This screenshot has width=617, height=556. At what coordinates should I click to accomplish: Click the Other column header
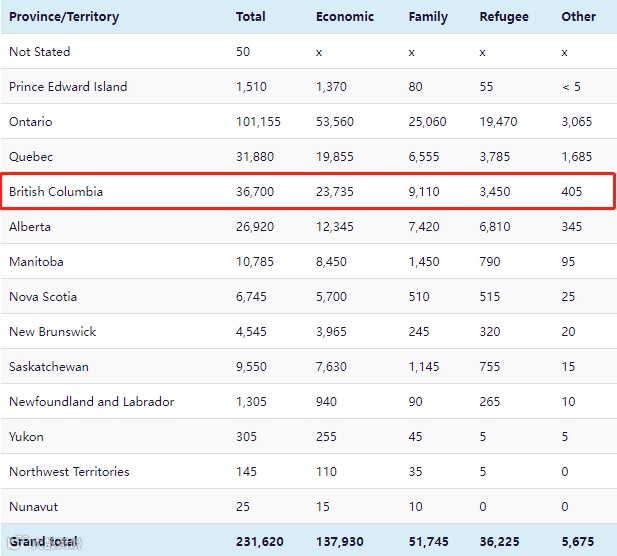(578, 16)
